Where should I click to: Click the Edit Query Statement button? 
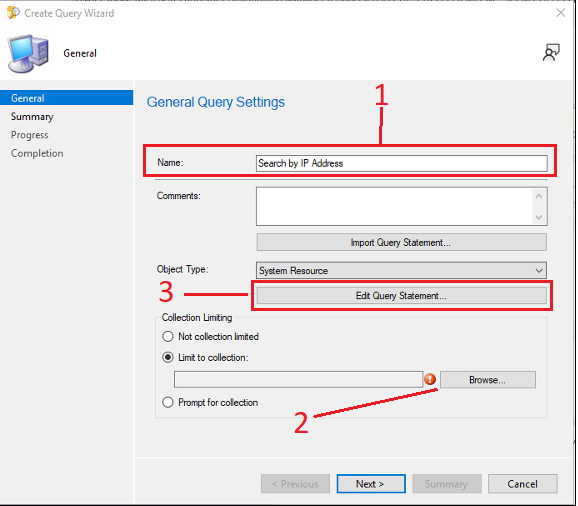pyautogui.click(x=401, y=296)
